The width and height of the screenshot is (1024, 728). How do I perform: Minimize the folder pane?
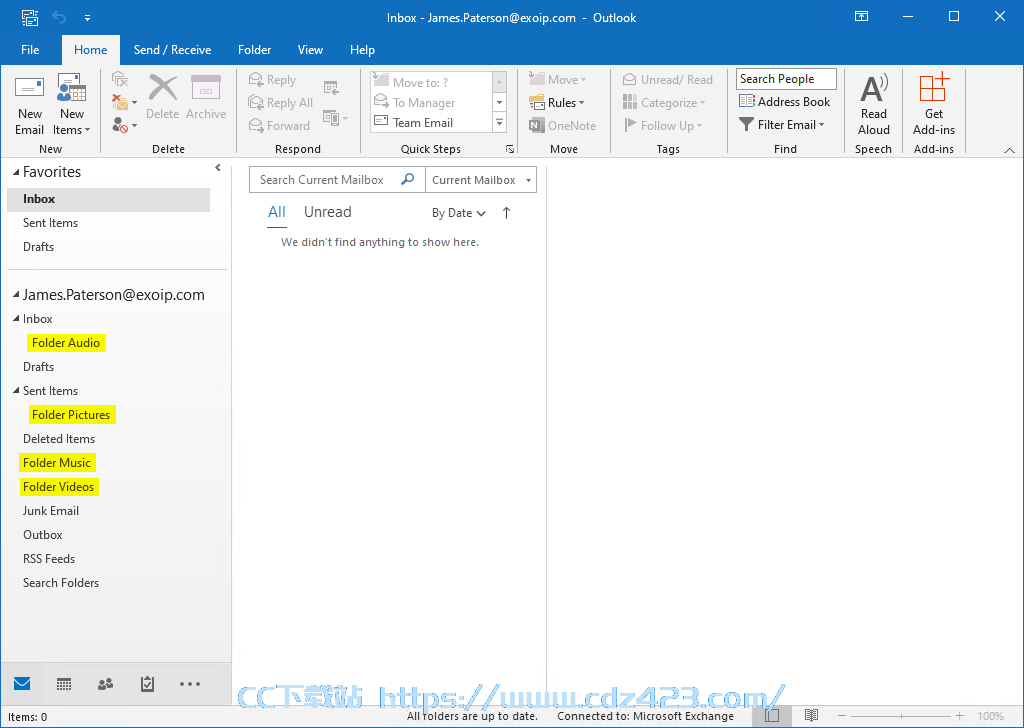pyautogui.click(x=217, y=168)
